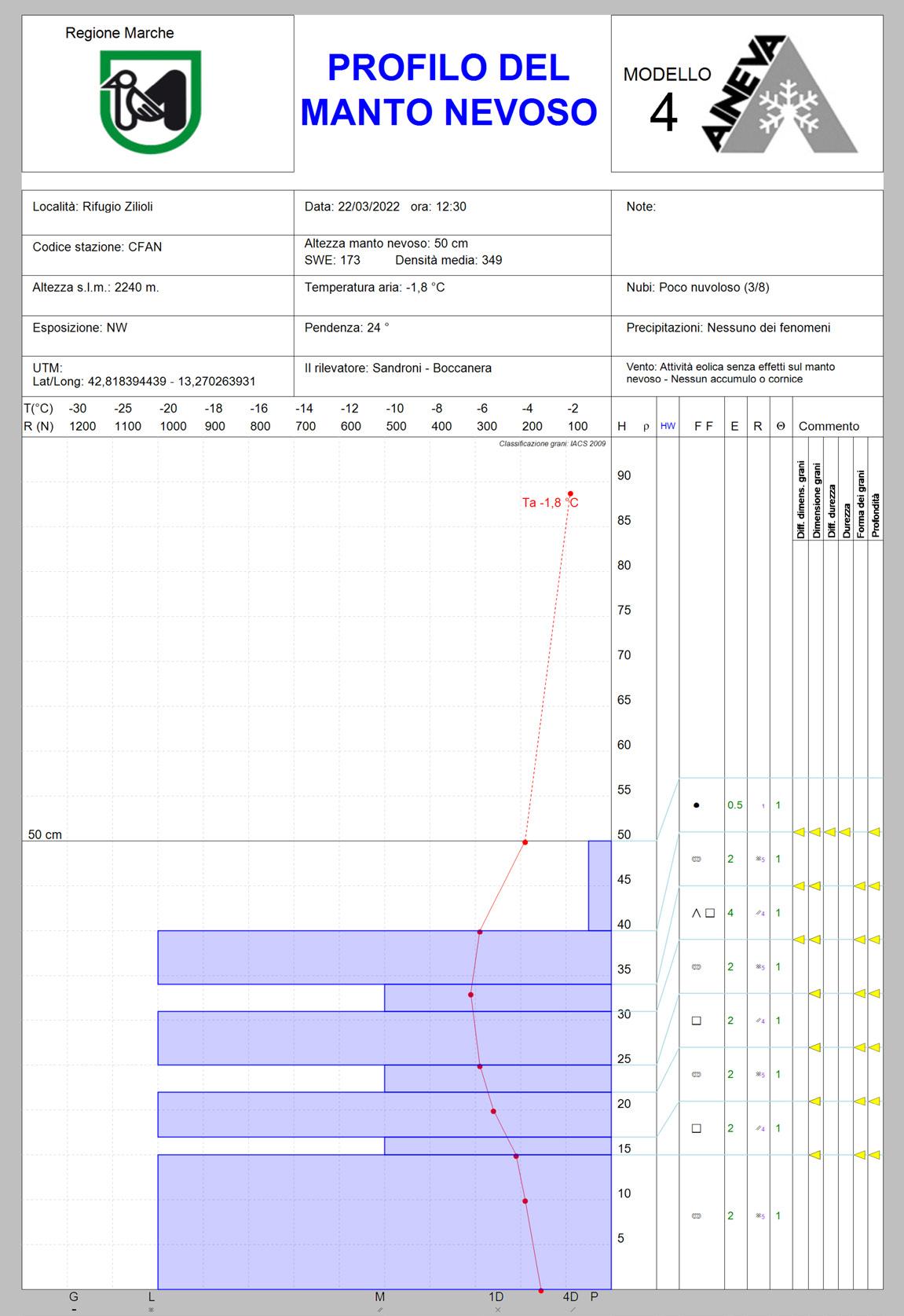Click ora: 12:30 text

438,207
